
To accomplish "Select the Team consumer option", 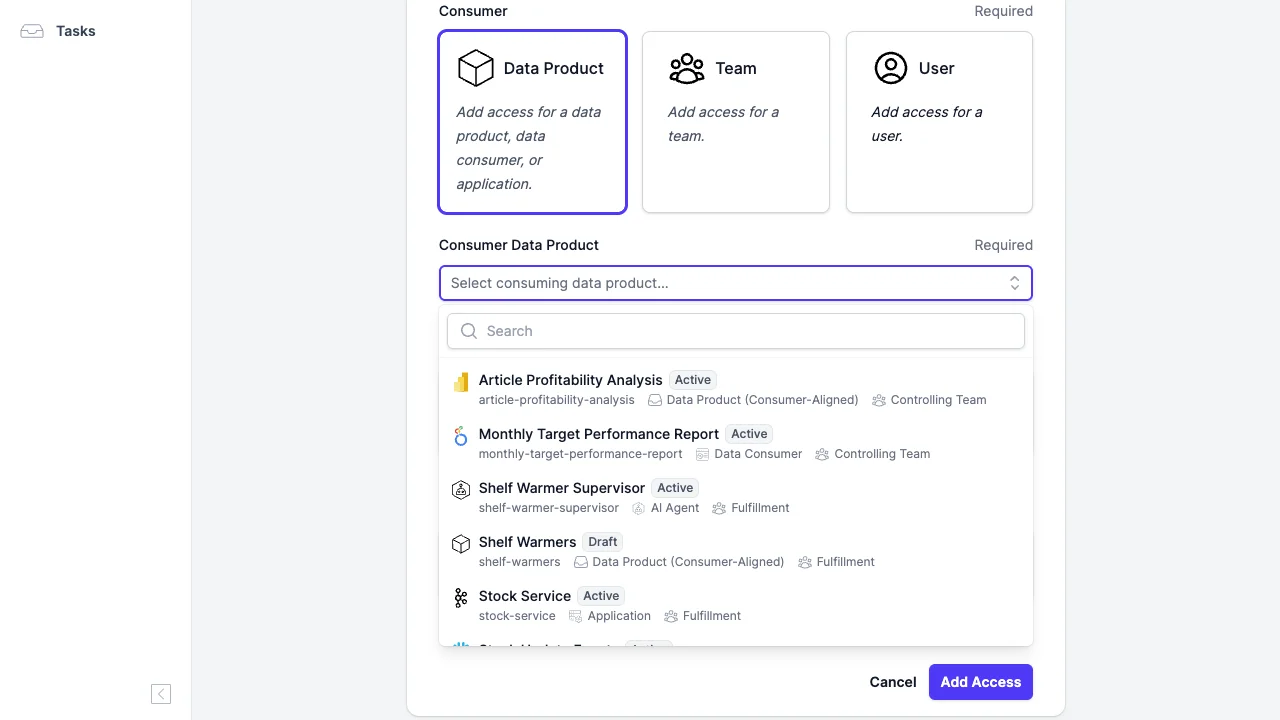I will tap(736, 122).
